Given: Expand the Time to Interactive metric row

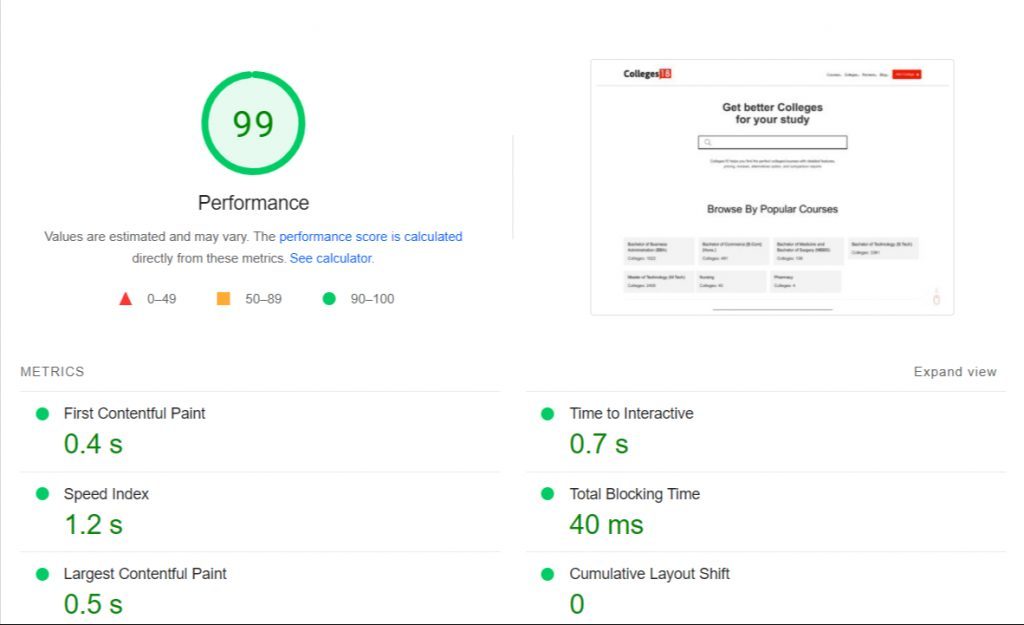Looking at the screenshot, I should click(x=765, y=432).
